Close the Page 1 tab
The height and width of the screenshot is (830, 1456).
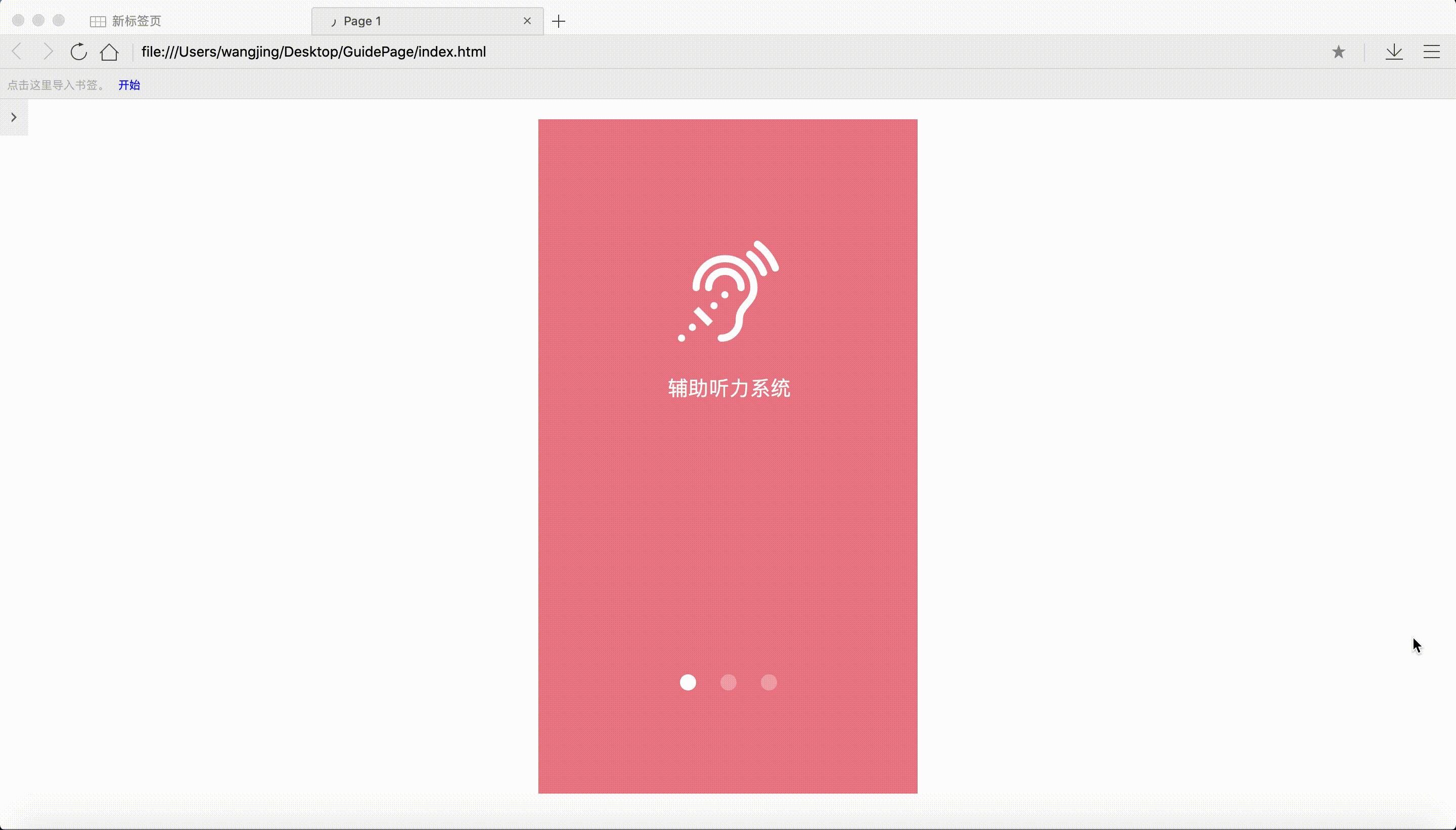coord(527,21)
